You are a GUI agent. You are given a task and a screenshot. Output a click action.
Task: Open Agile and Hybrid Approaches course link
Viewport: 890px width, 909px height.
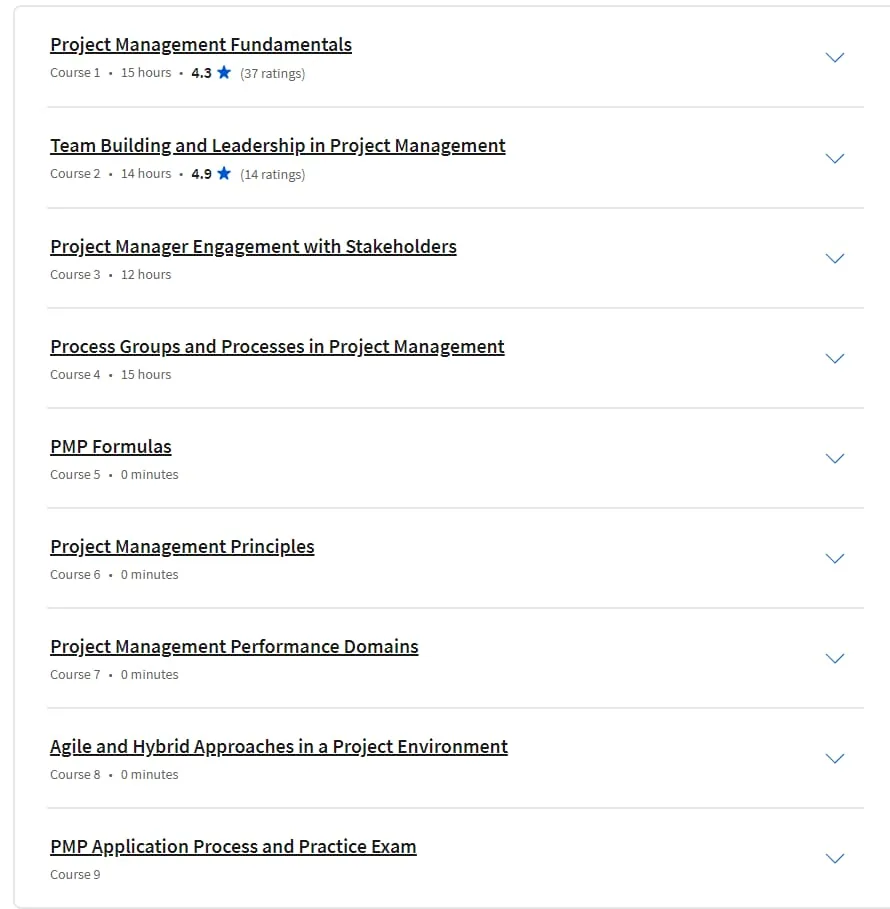click(279, 747)
